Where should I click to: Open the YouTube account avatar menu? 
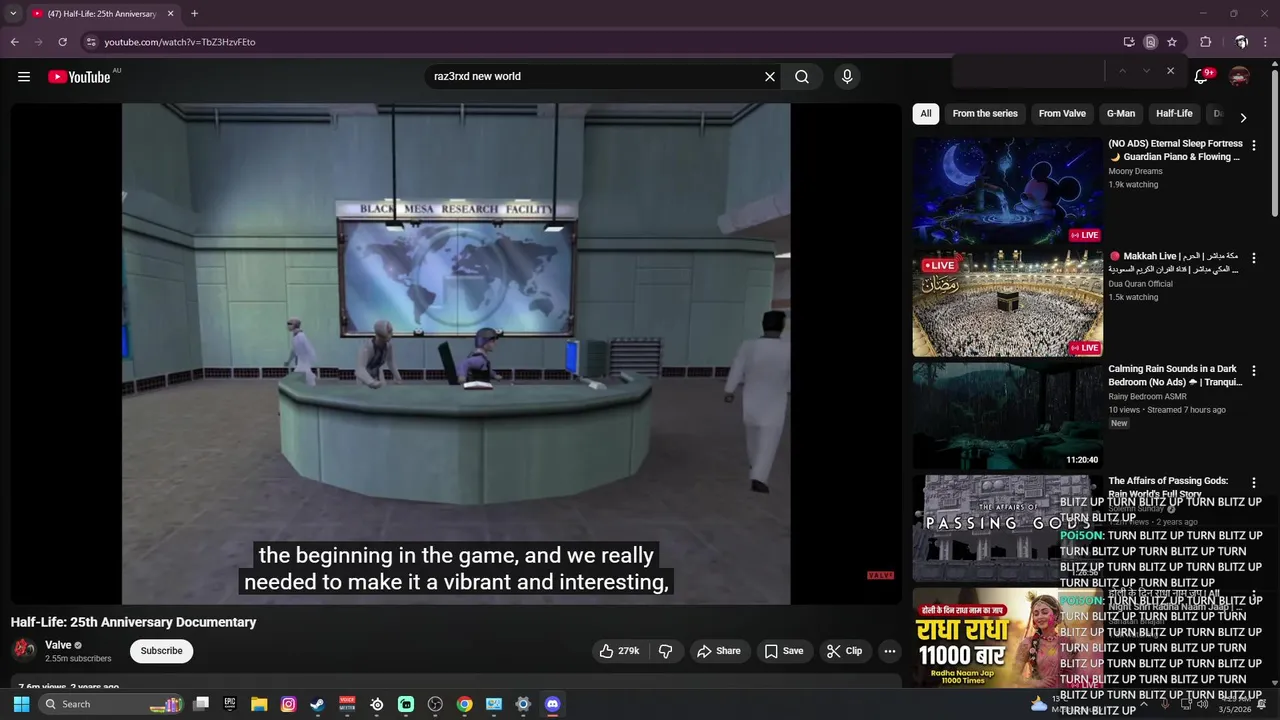click(1239, 77)
